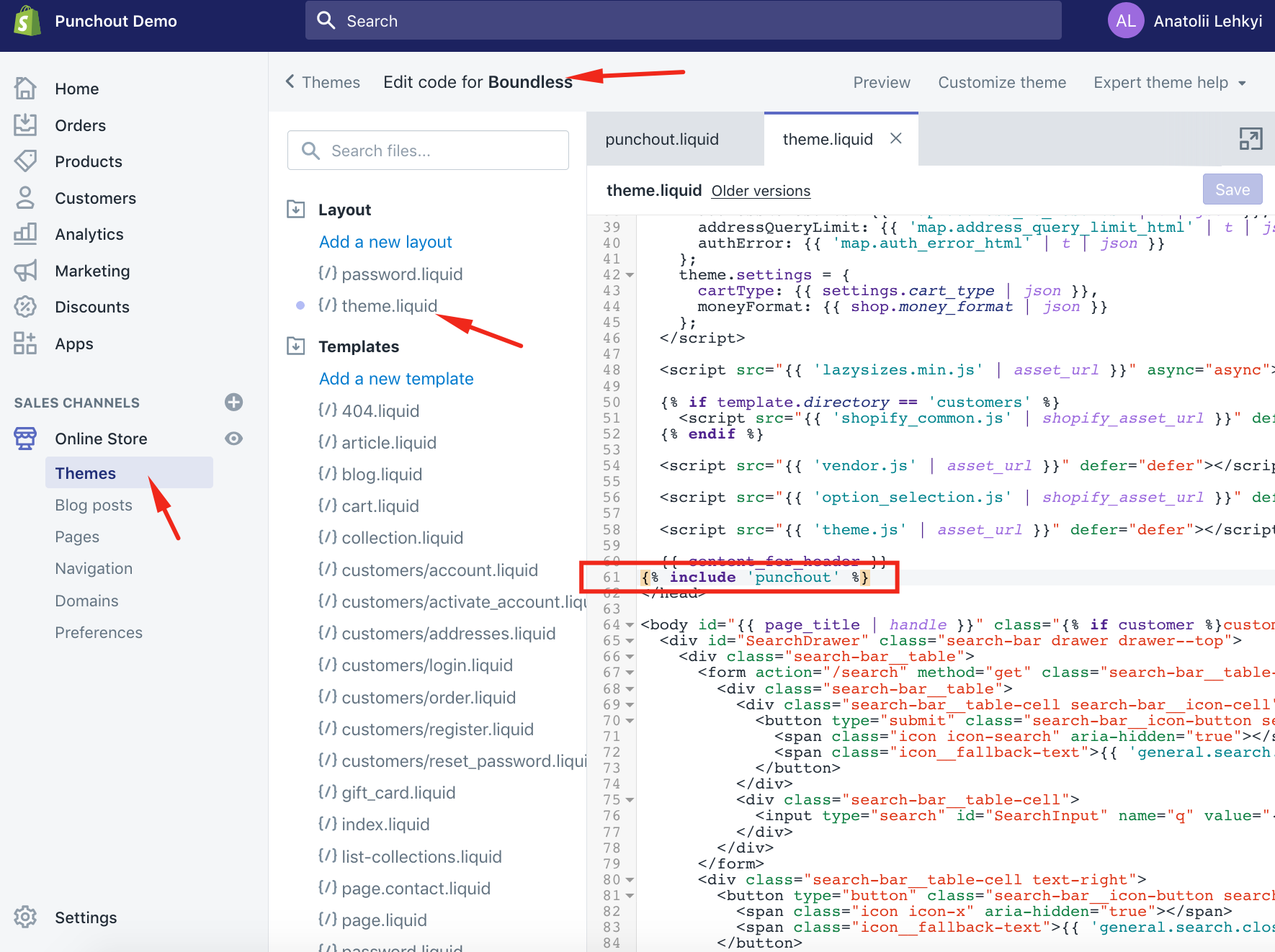Viewport: 1275px width, 952px height.
Task: Open the Home icon in sidebar
Action: click(25, 89)
